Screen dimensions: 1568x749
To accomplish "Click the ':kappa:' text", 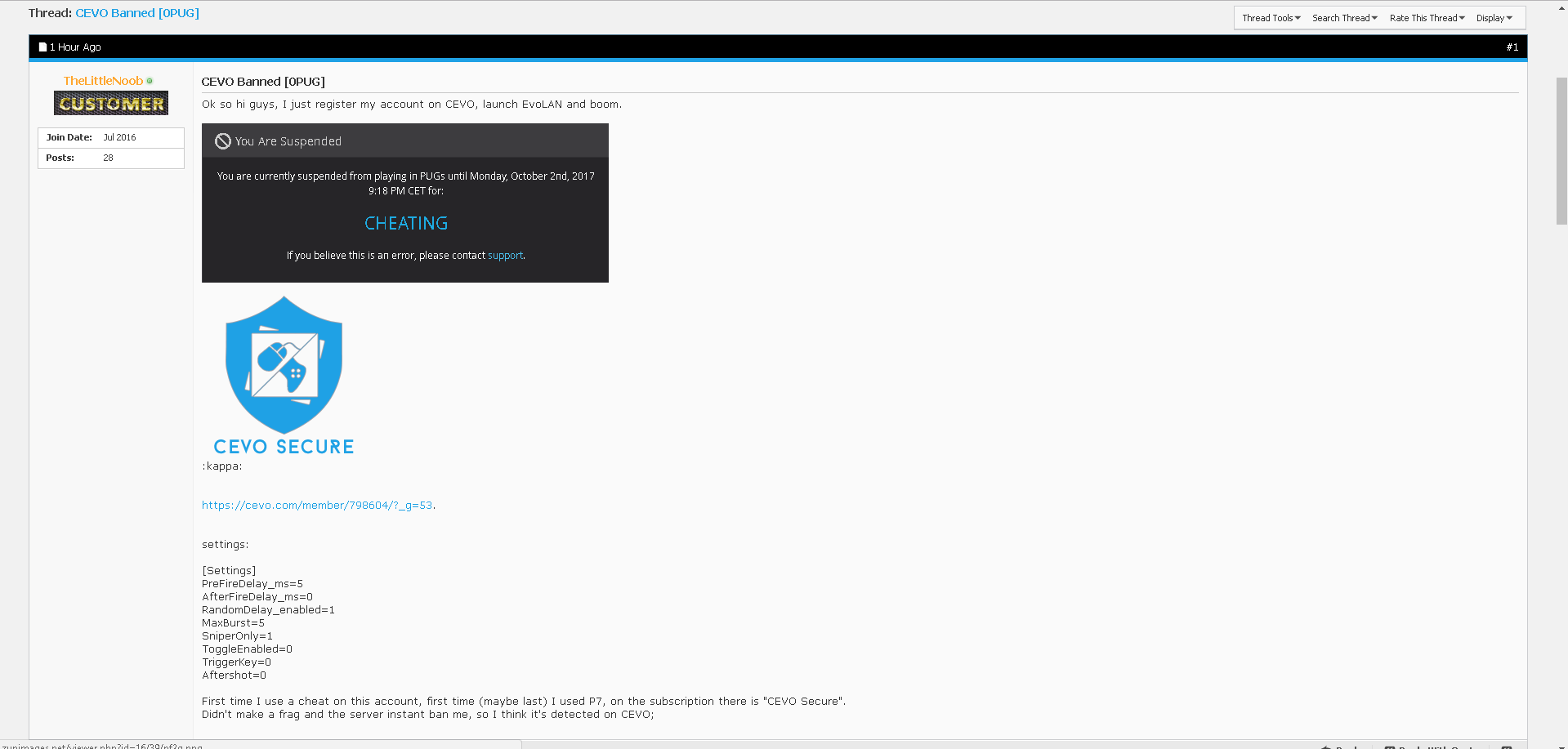I will pyautogui.click(x=222, y=466).
